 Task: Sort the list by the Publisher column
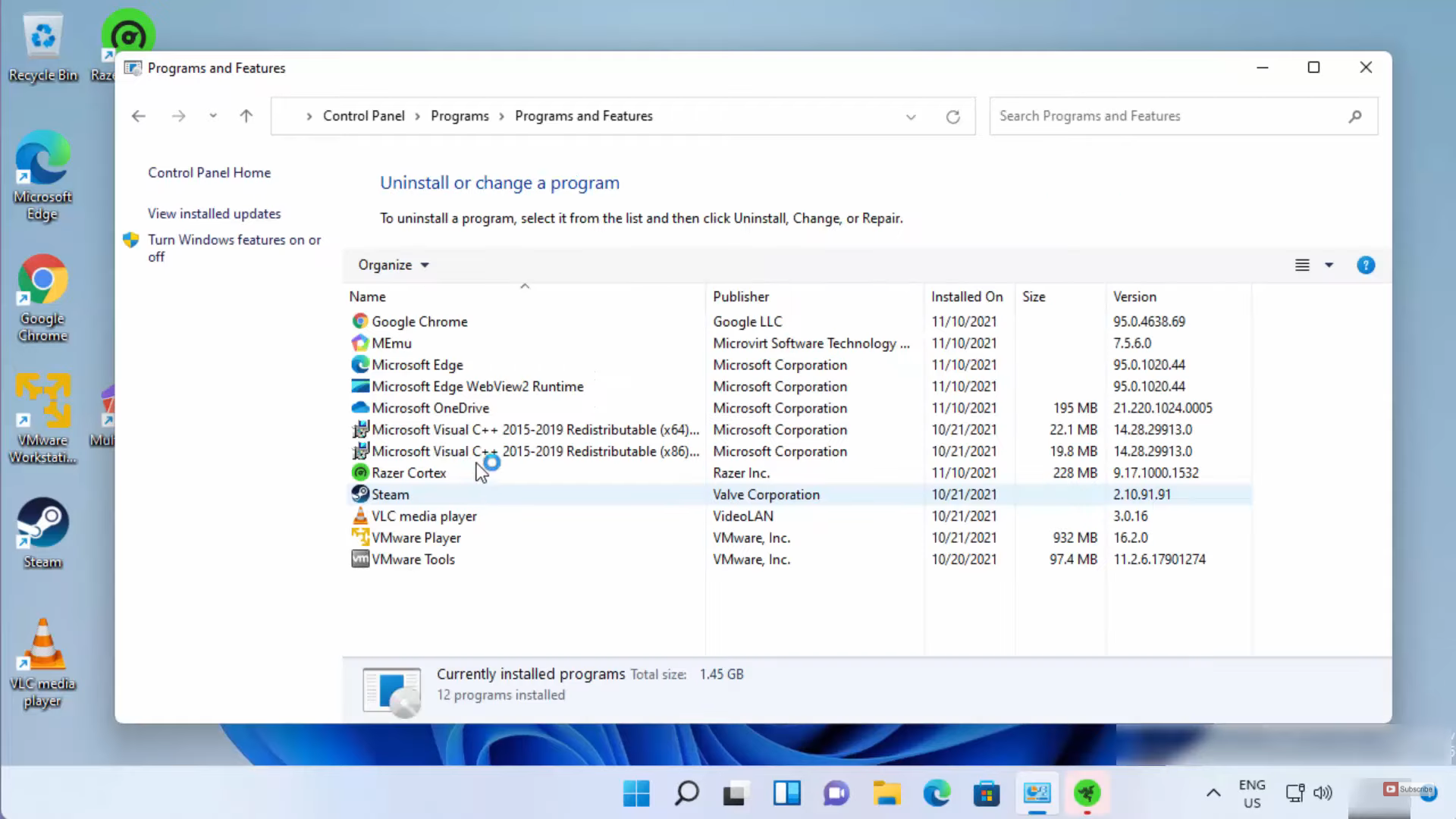[x=740, y=297]
